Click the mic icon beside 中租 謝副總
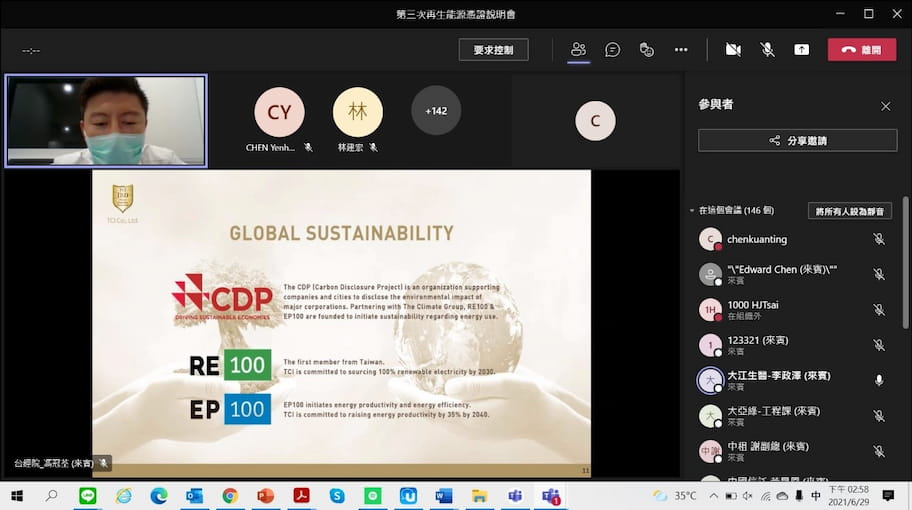The width and height of the screenshot is (912, 510). click(x=879, y=451)
